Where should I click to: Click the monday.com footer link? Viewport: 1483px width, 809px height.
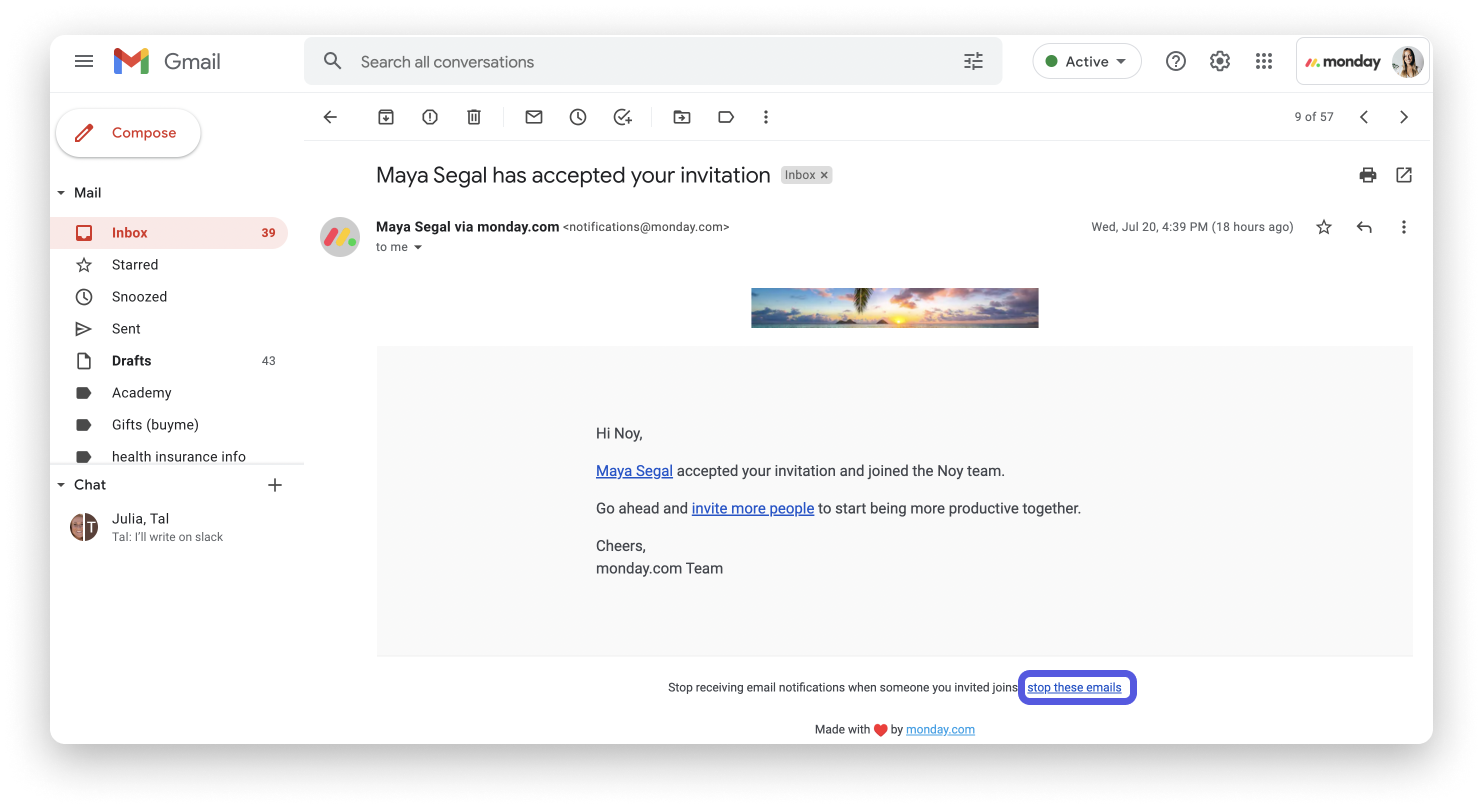click(x=940, y=730)
